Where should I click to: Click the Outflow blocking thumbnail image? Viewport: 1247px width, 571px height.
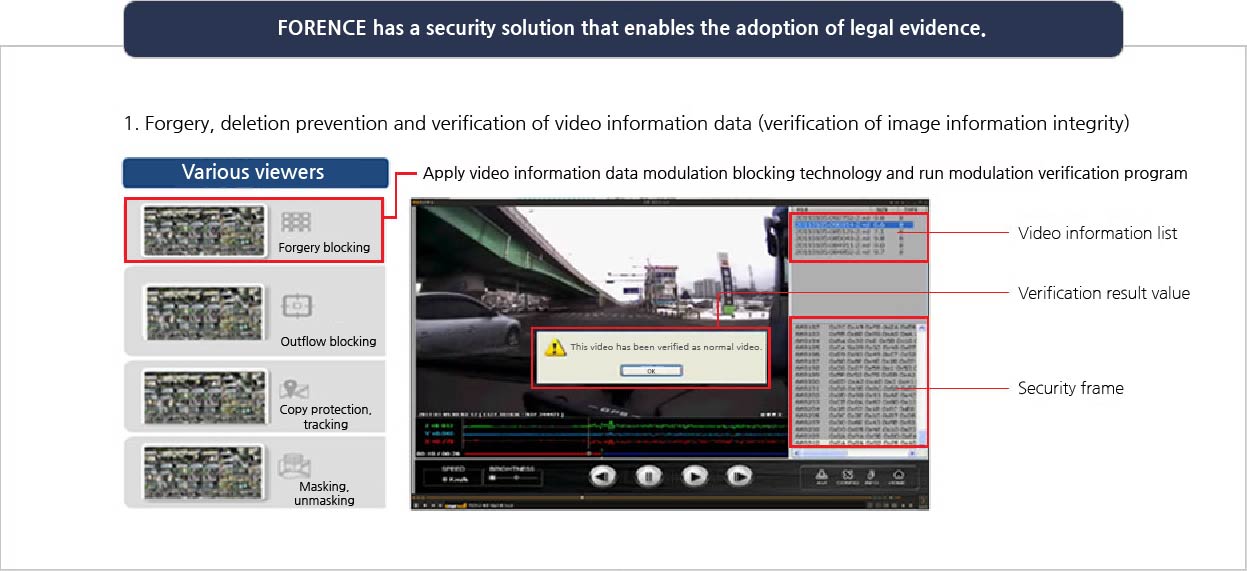coord(205,312)
